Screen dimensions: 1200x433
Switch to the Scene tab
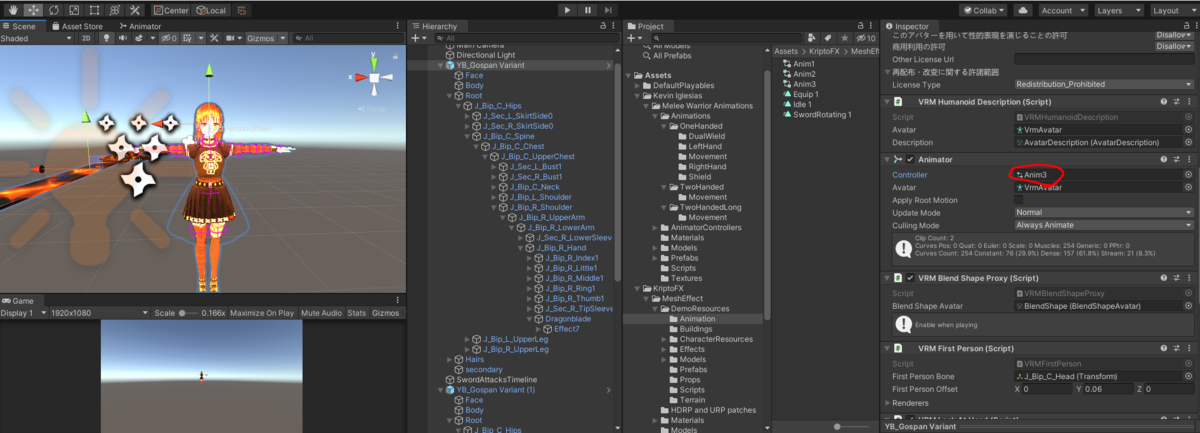coord(23,25)
